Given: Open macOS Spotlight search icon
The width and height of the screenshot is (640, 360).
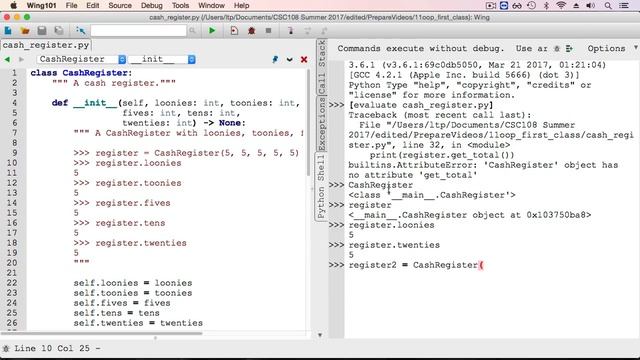Looking at the screenshot, I should [x=608, y=6].
